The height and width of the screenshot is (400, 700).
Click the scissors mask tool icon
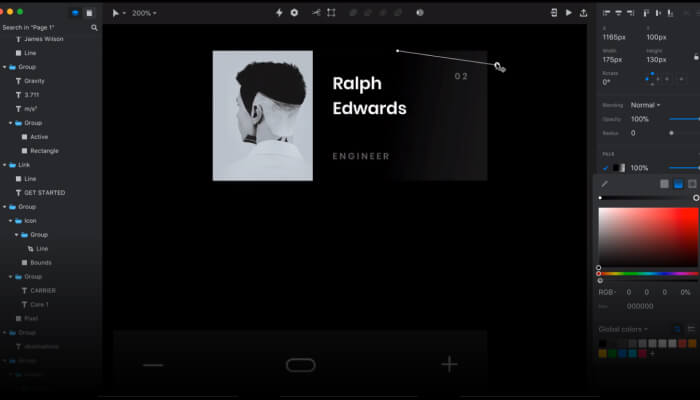coord(316,12)
